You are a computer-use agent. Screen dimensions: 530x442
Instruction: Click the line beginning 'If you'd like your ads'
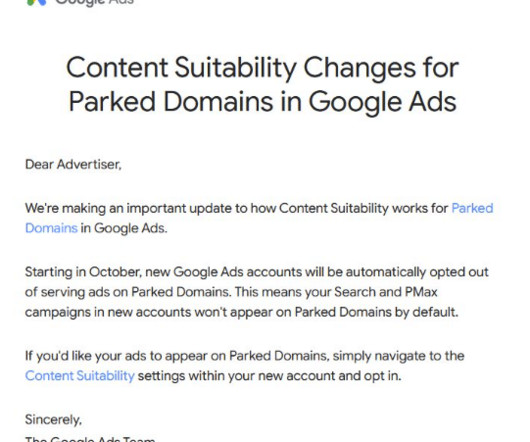pos(244,356)
